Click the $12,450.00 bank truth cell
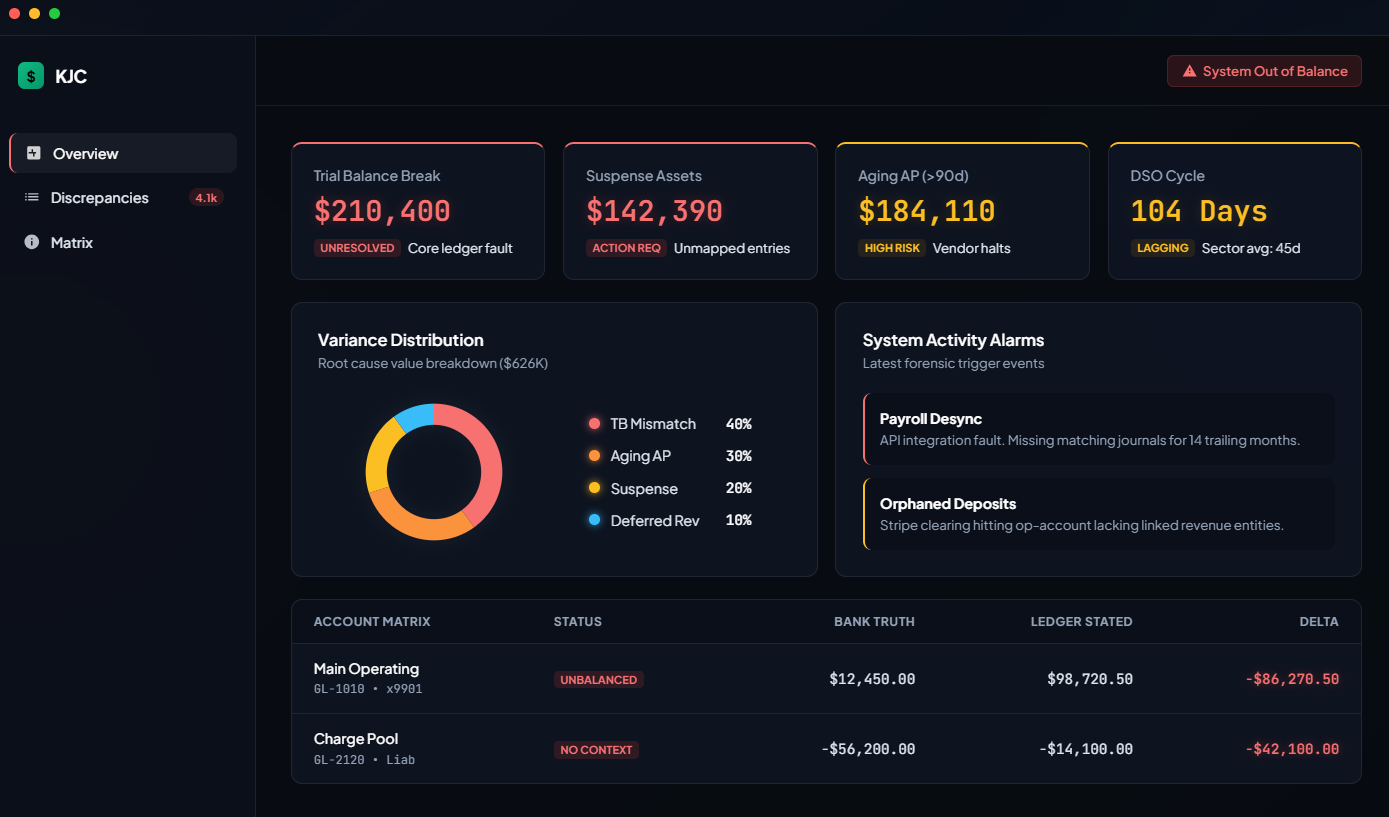 [872, 679]
